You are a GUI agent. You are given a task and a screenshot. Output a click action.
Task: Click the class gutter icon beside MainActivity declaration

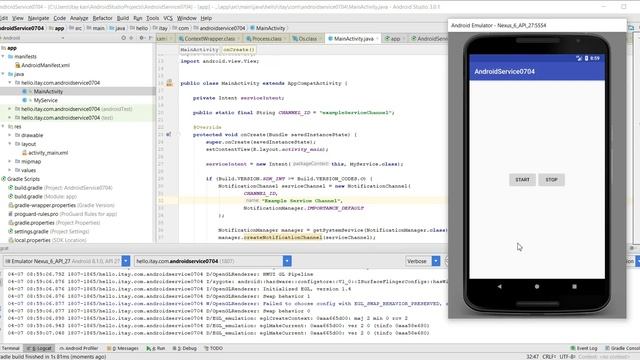point(169,83)
